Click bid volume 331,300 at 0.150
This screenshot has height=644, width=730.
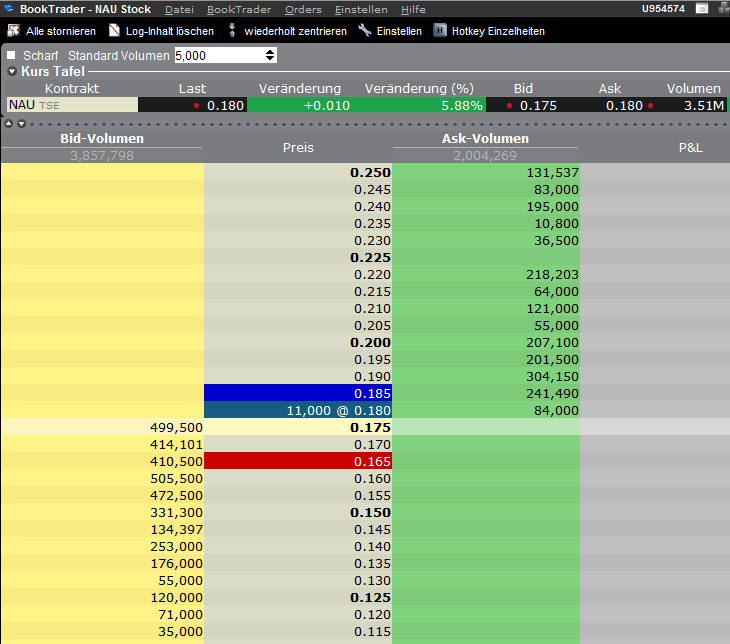tap(176, 512)
